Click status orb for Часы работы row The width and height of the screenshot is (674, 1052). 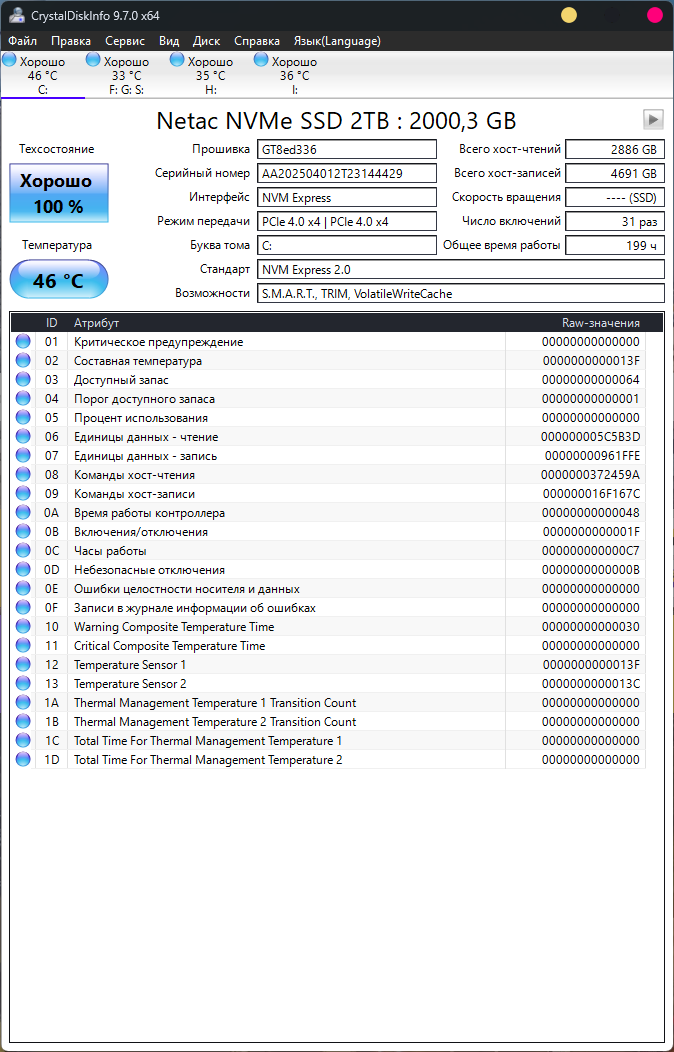[x=23, y=551]
